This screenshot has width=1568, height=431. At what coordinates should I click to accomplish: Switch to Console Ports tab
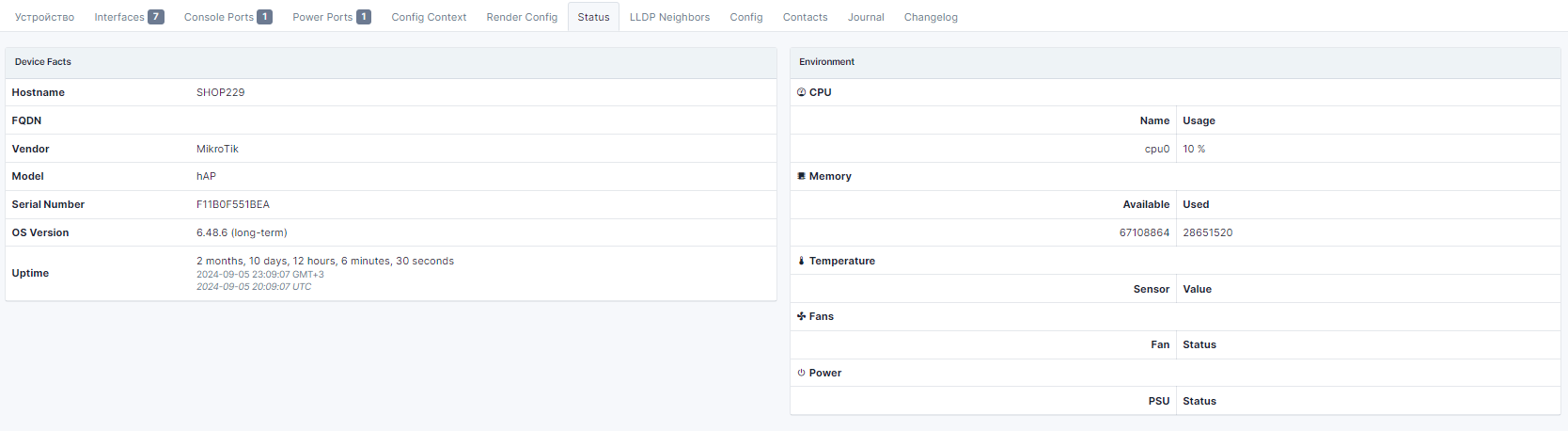(x=227, y=17)
